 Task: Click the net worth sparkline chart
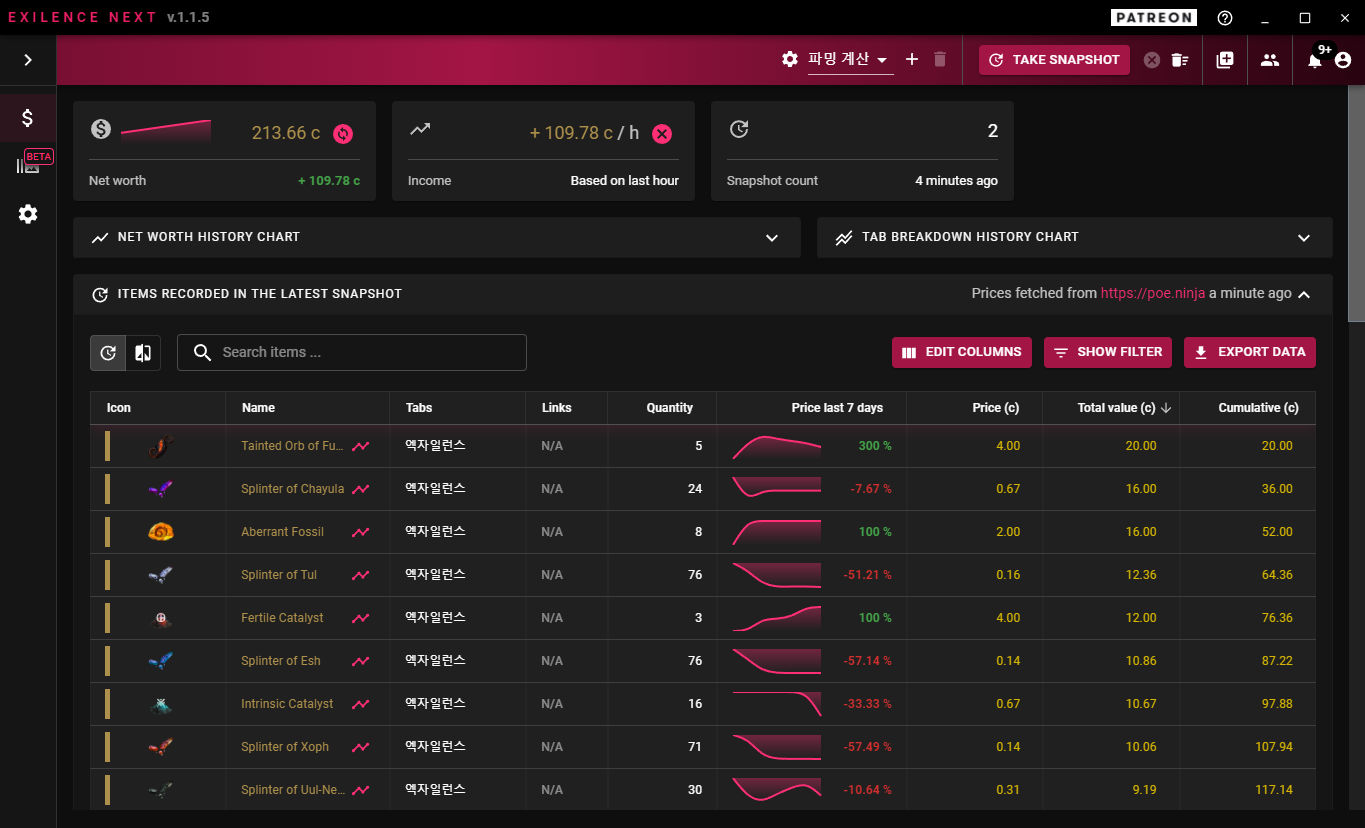pyautogui.click(x=166, y=131)
